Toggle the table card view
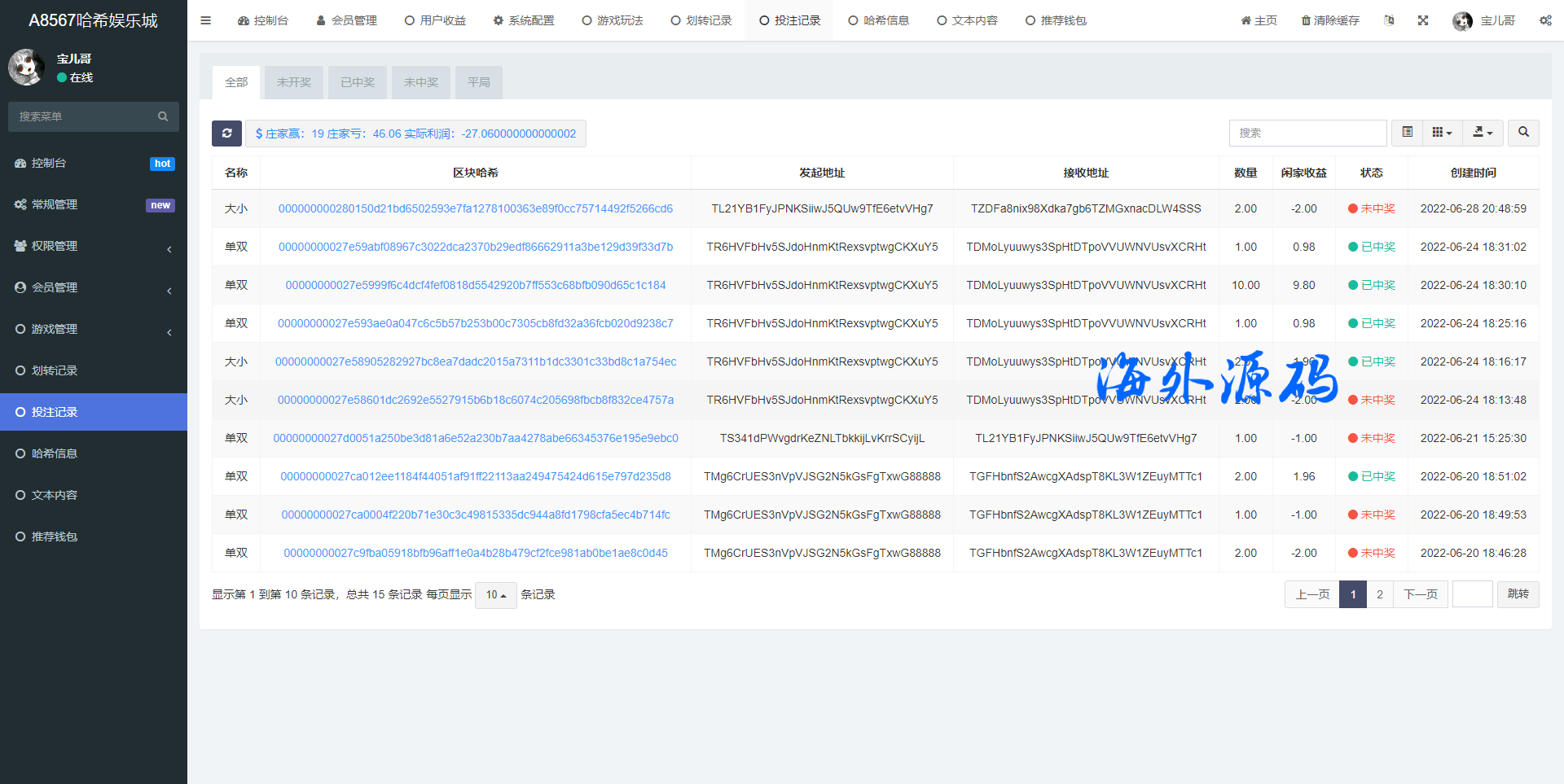Screen dimensions: 1564x784 click(1407, 133)
